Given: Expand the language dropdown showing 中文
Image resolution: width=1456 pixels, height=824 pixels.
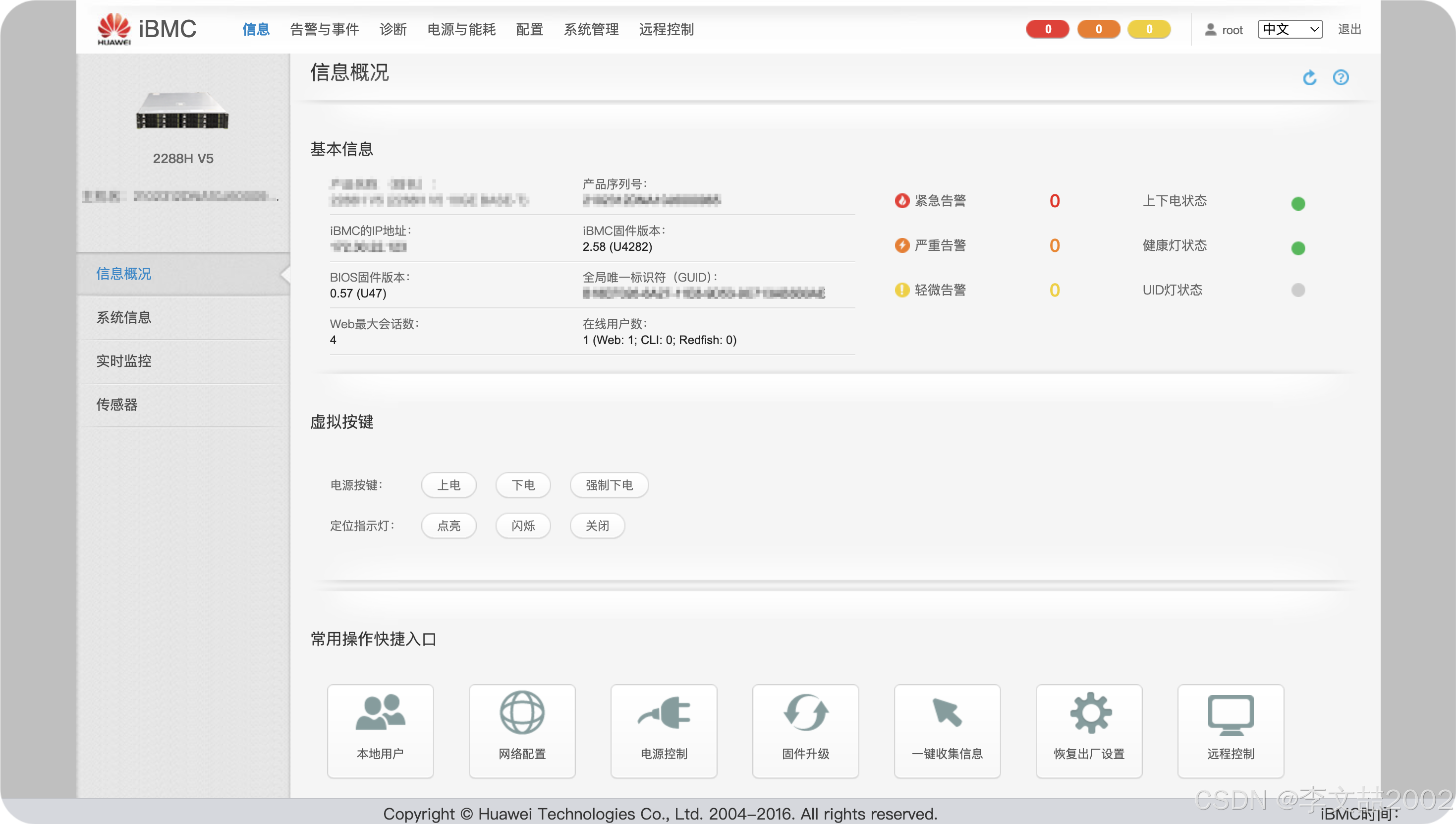Looking at the screenshot, I should point(1289,29).
